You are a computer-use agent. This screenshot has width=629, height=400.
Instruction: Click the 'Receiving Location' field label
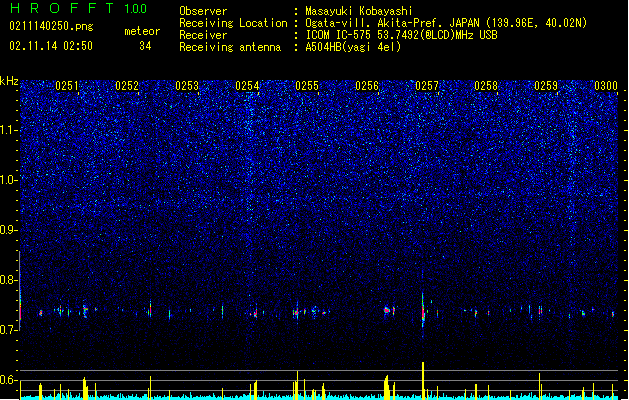[233, 23]
